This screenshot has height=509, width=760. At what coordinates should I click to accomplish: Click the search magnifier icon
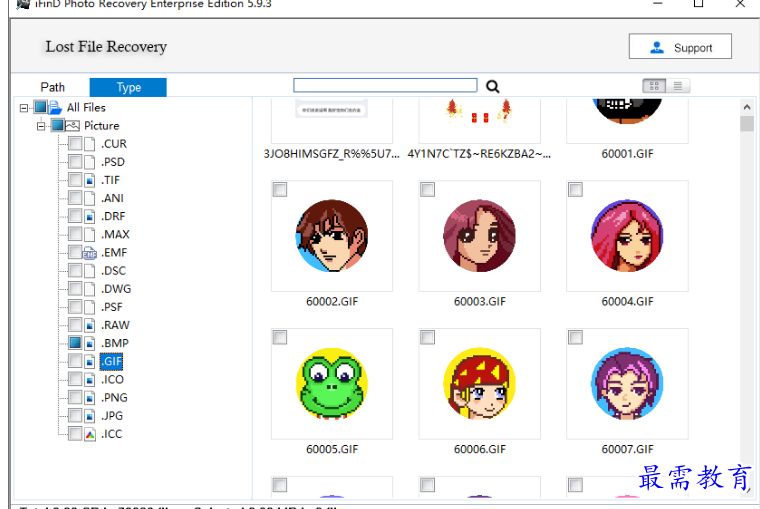(x=492, y=86)
